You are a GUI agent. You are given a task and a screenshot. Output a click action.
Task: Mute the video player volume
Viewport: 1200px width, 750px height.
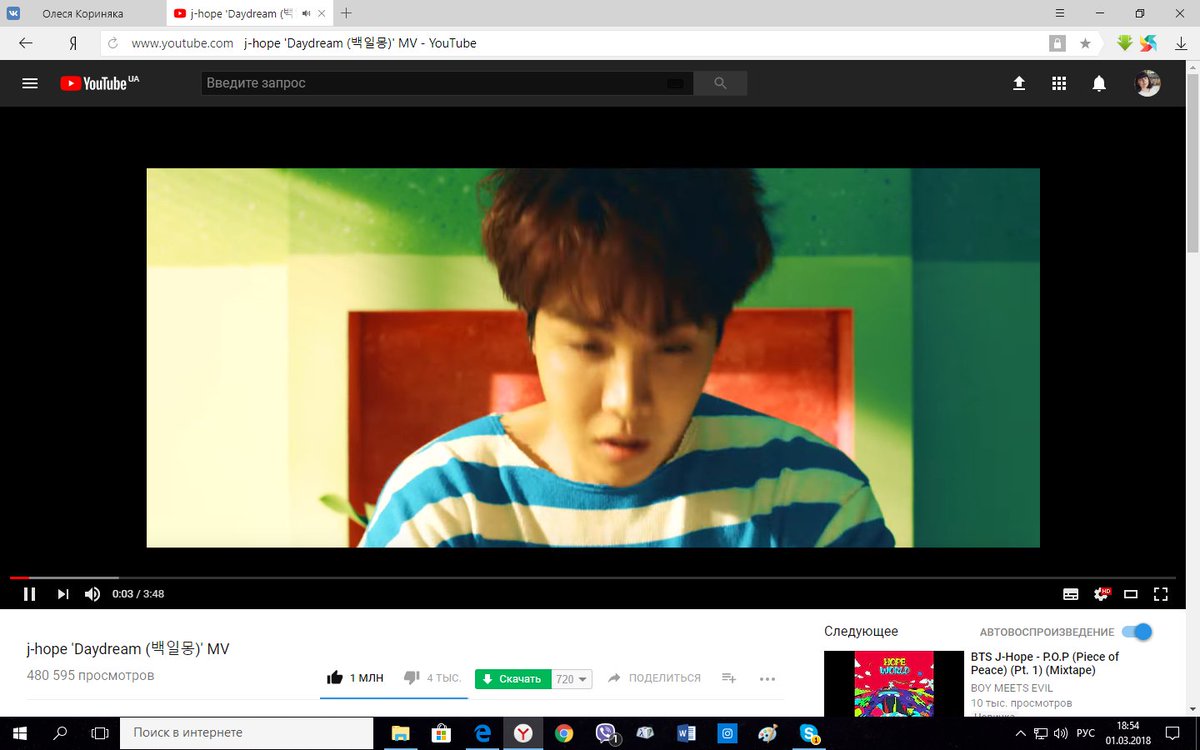[92, 594]
